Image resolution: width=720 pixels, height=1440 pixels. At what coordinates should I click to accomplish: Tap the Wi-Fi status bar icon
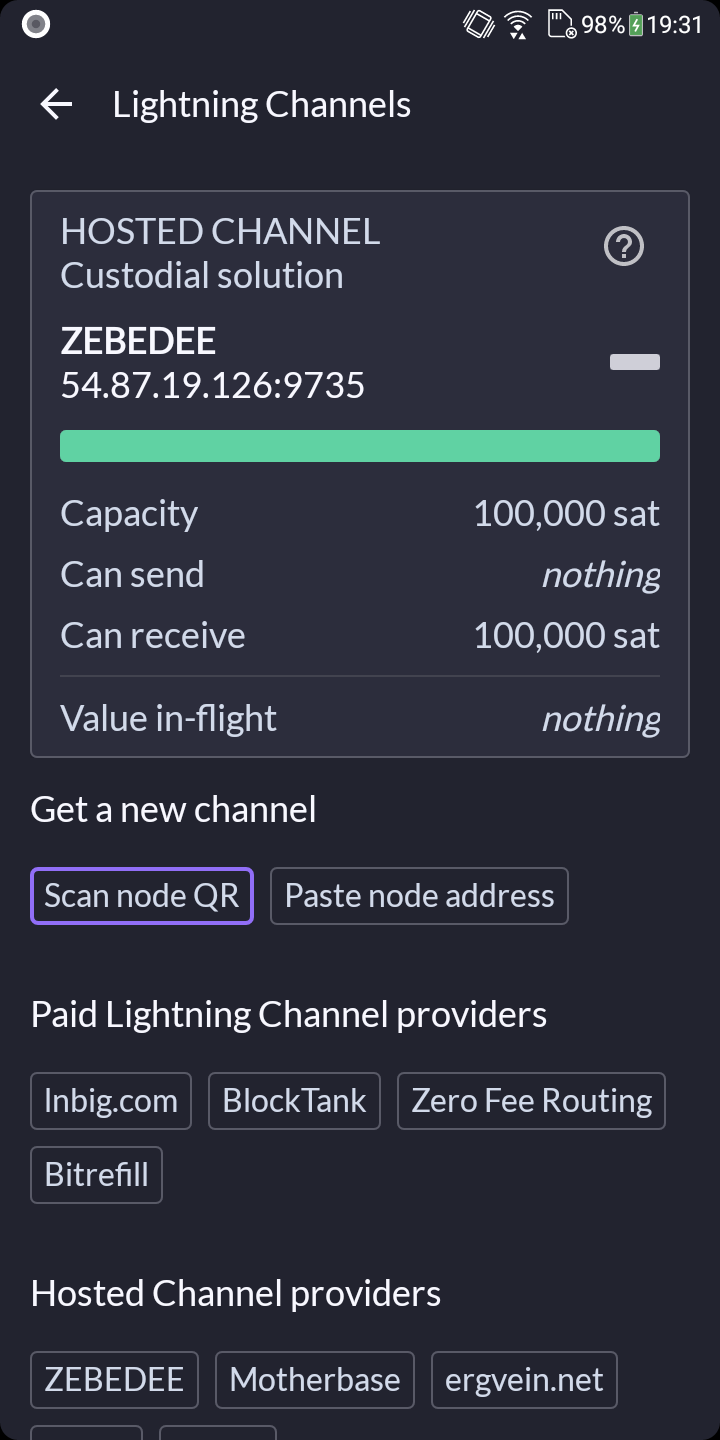pos(518,25)
